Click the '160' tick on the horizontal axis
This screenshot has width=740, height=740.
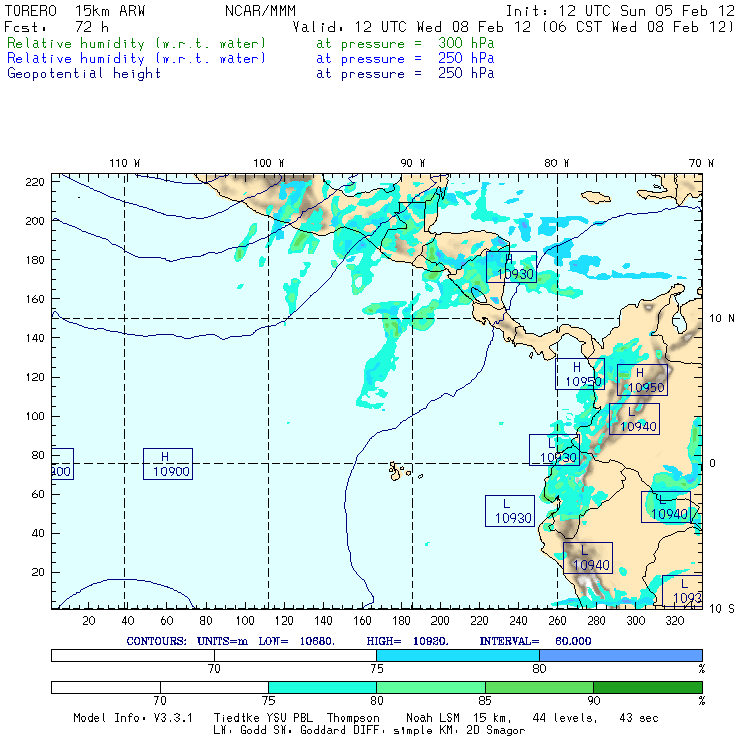(362, 621)
